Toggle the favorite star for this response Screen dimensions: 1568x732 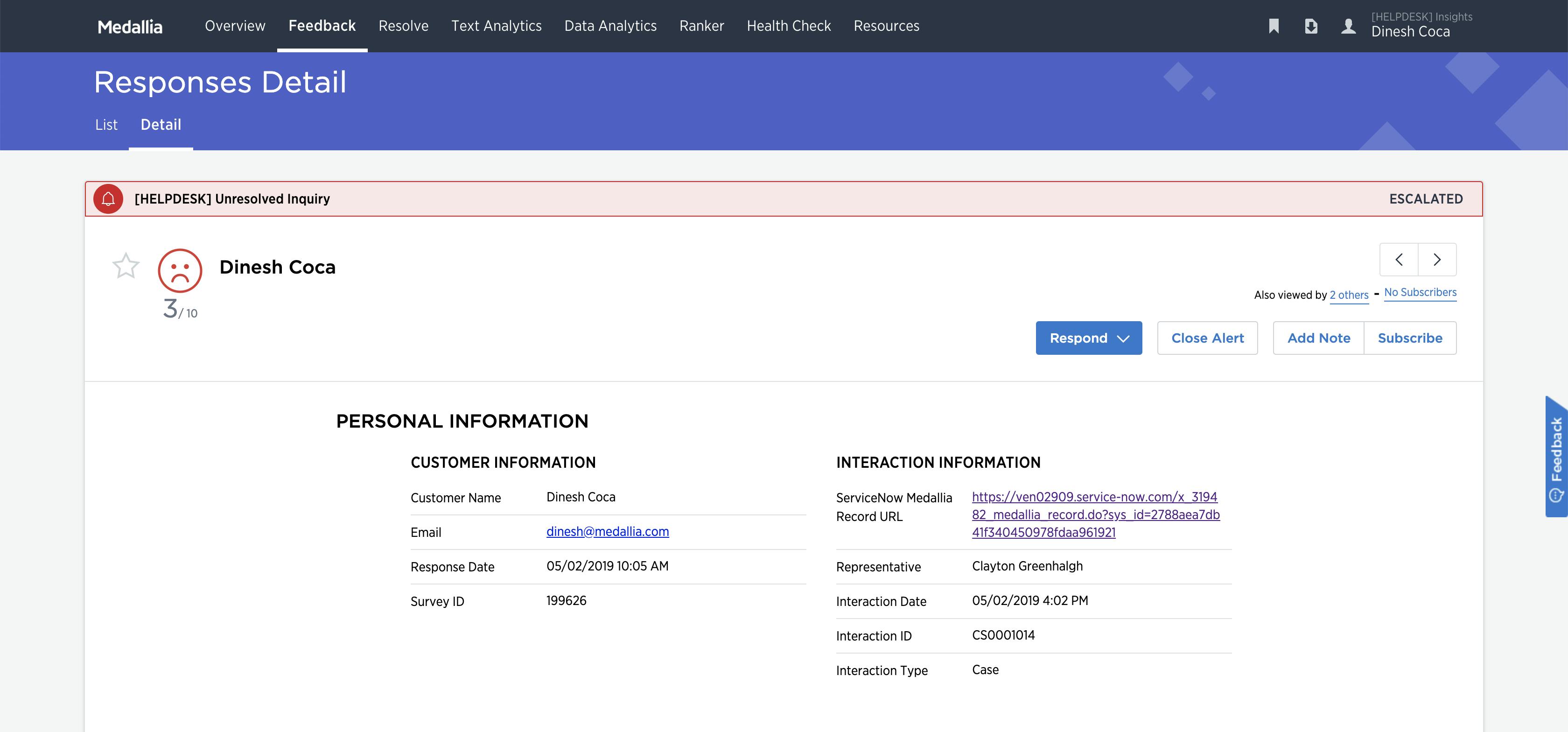(x=126, y=266)
